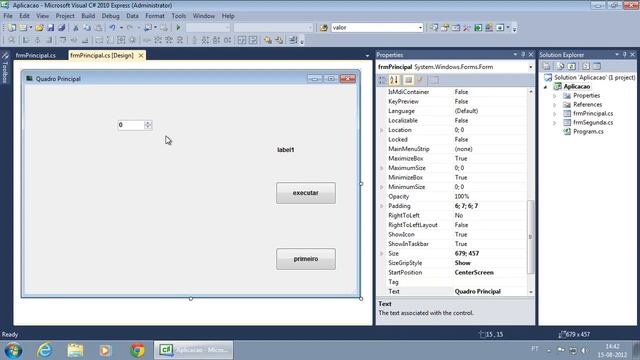Screen dimensions: 640x360
Task: Click Show All Files icon in Solution Explorer
Action: tap(560, 66)
